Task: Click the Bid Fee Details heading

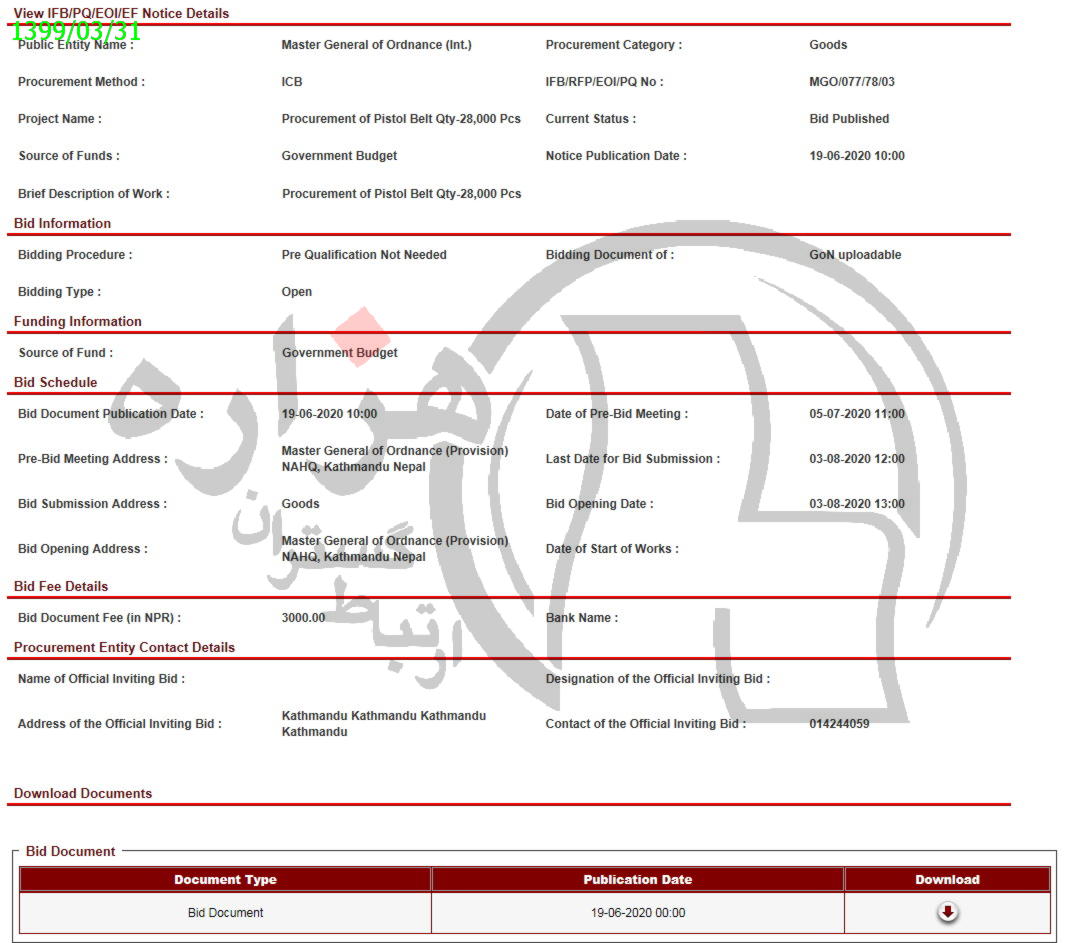Action: (x=61, y=586)
